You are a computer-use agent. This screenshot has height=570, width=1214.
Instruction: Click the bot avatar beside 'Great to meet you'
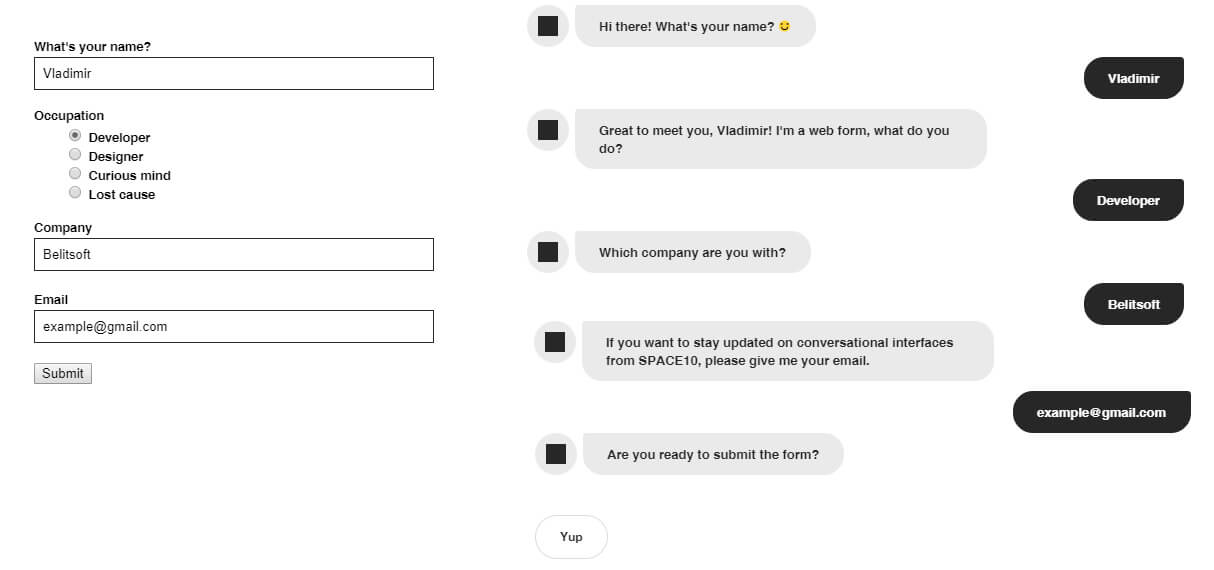[x=547, y=130]
